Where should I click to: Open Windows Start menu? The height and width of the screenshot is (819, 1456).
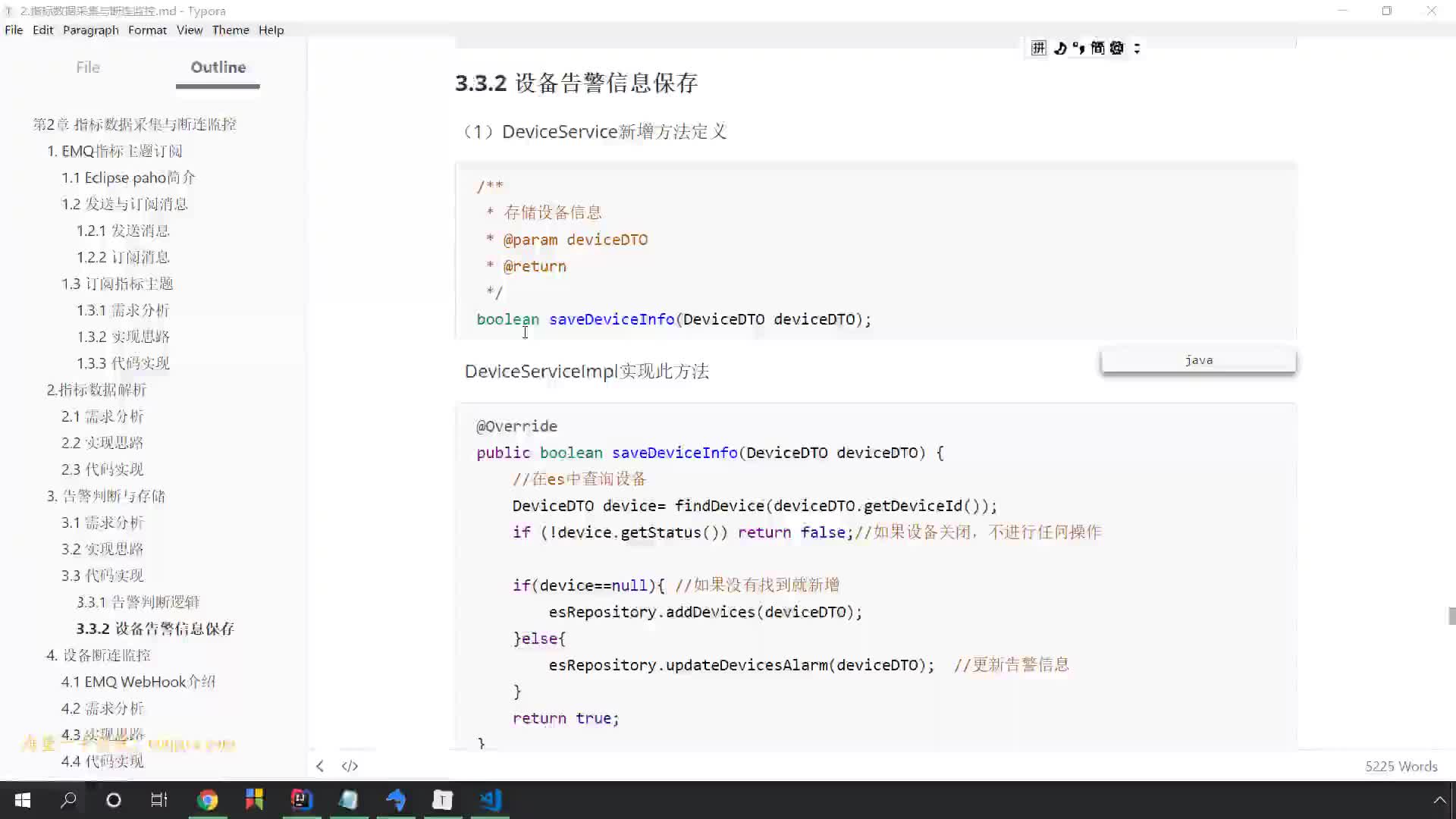pos(23,800)
